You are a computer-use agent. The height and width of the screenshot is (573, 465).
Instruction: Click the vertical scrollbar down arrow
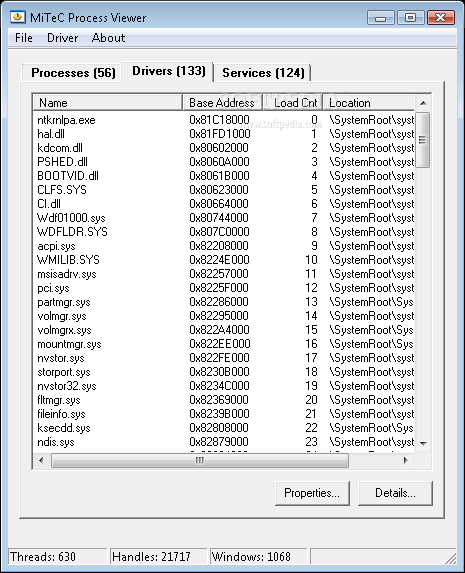pos(423,443)
